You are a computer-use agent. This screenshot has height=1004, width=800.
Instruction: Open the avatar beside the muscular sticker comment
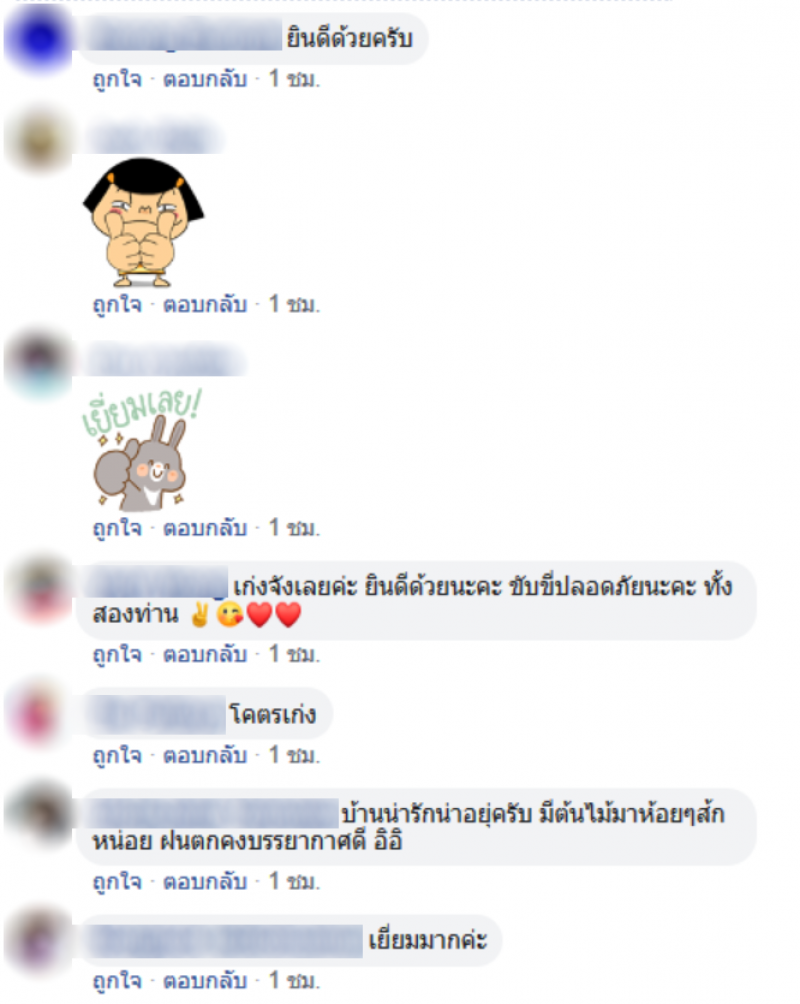[38, 142]
